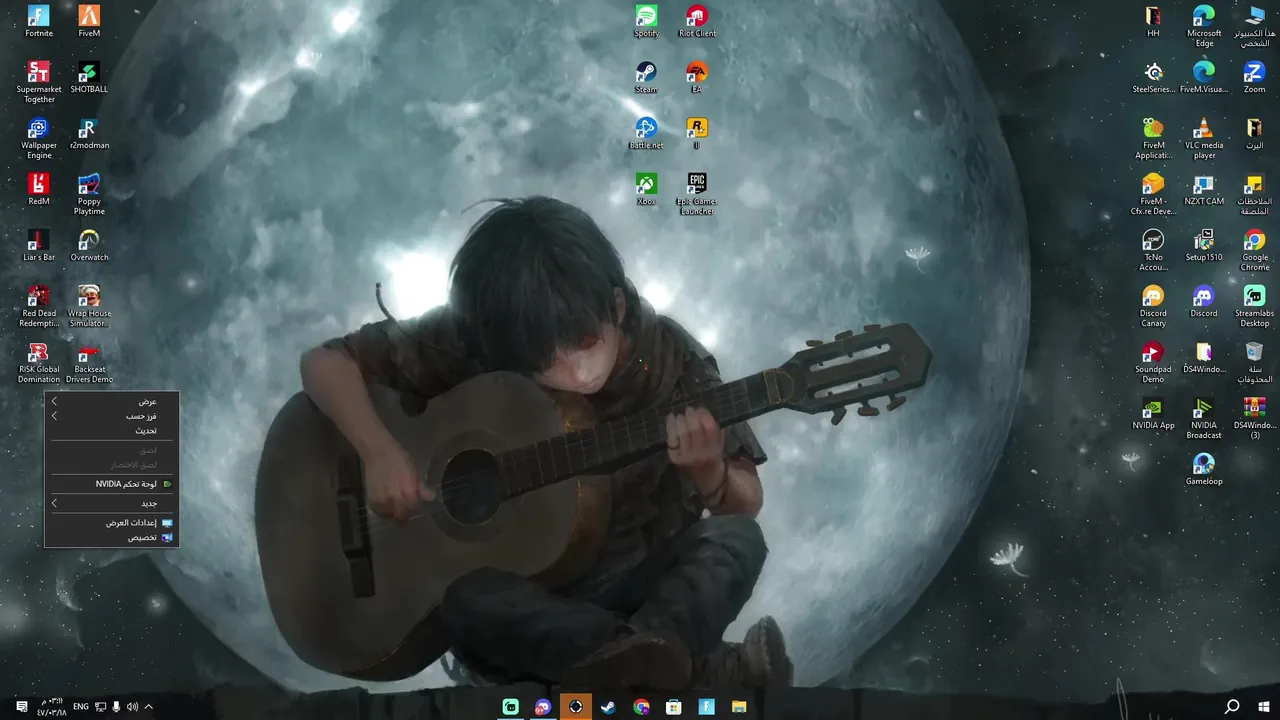Select the Rockstar Games launcher icon
This screenshot has height=720, width=1280.
click(x=697, y=133)
